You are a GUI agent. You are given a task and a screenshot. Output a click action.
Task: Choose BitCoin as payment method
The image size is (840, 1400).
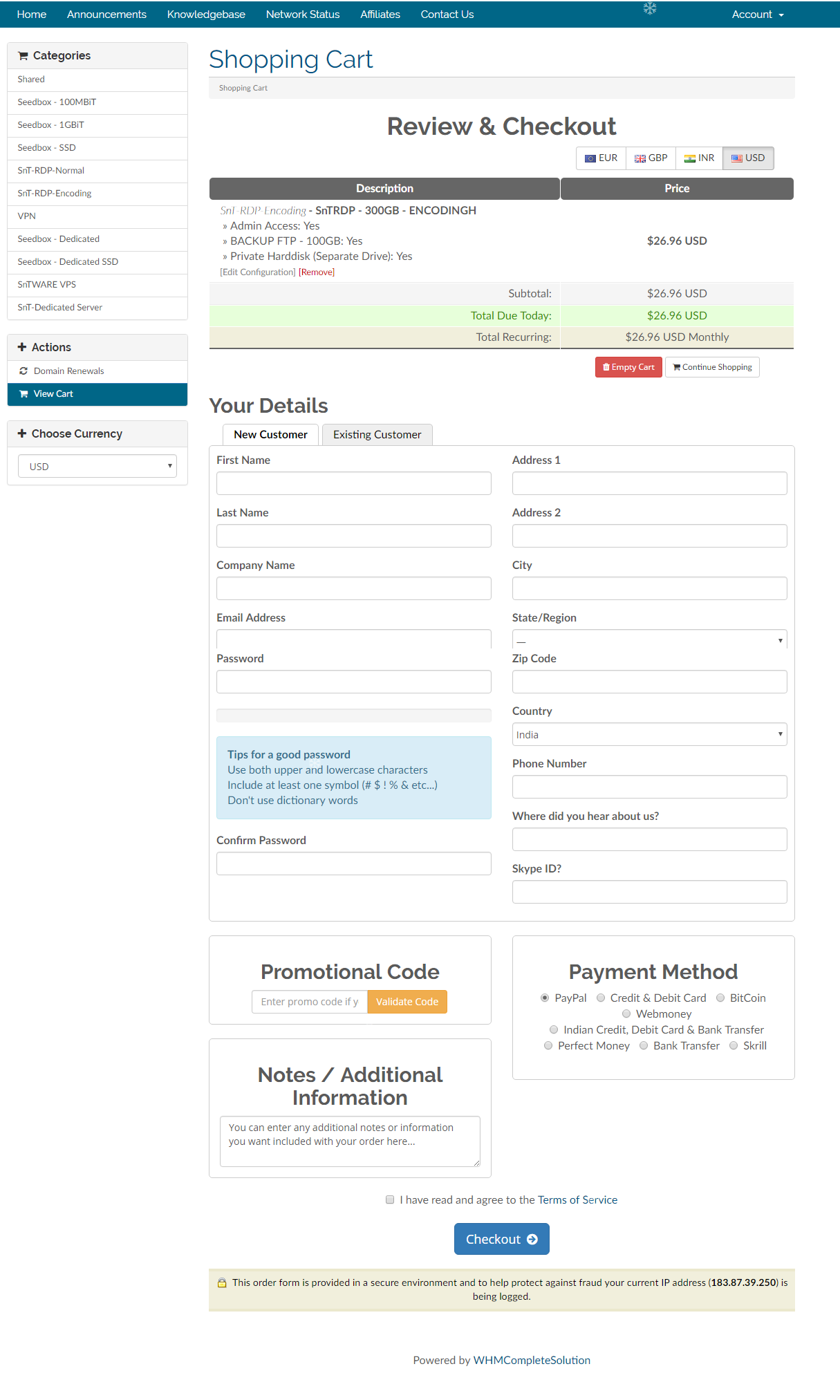[720, 998]
